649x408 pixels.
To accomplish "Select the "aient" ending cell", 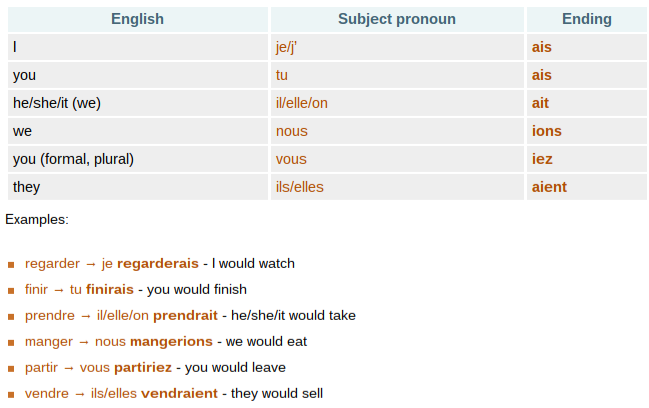I will [549, 187].
